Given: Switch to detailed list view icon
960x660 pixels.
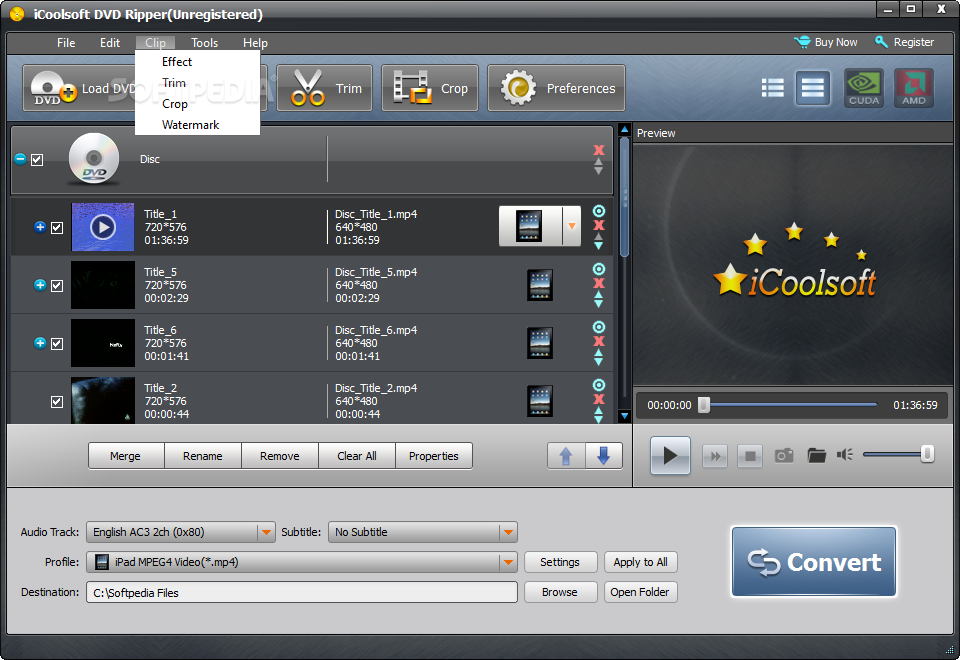Looking at the screenshot, I should (773, 88).
